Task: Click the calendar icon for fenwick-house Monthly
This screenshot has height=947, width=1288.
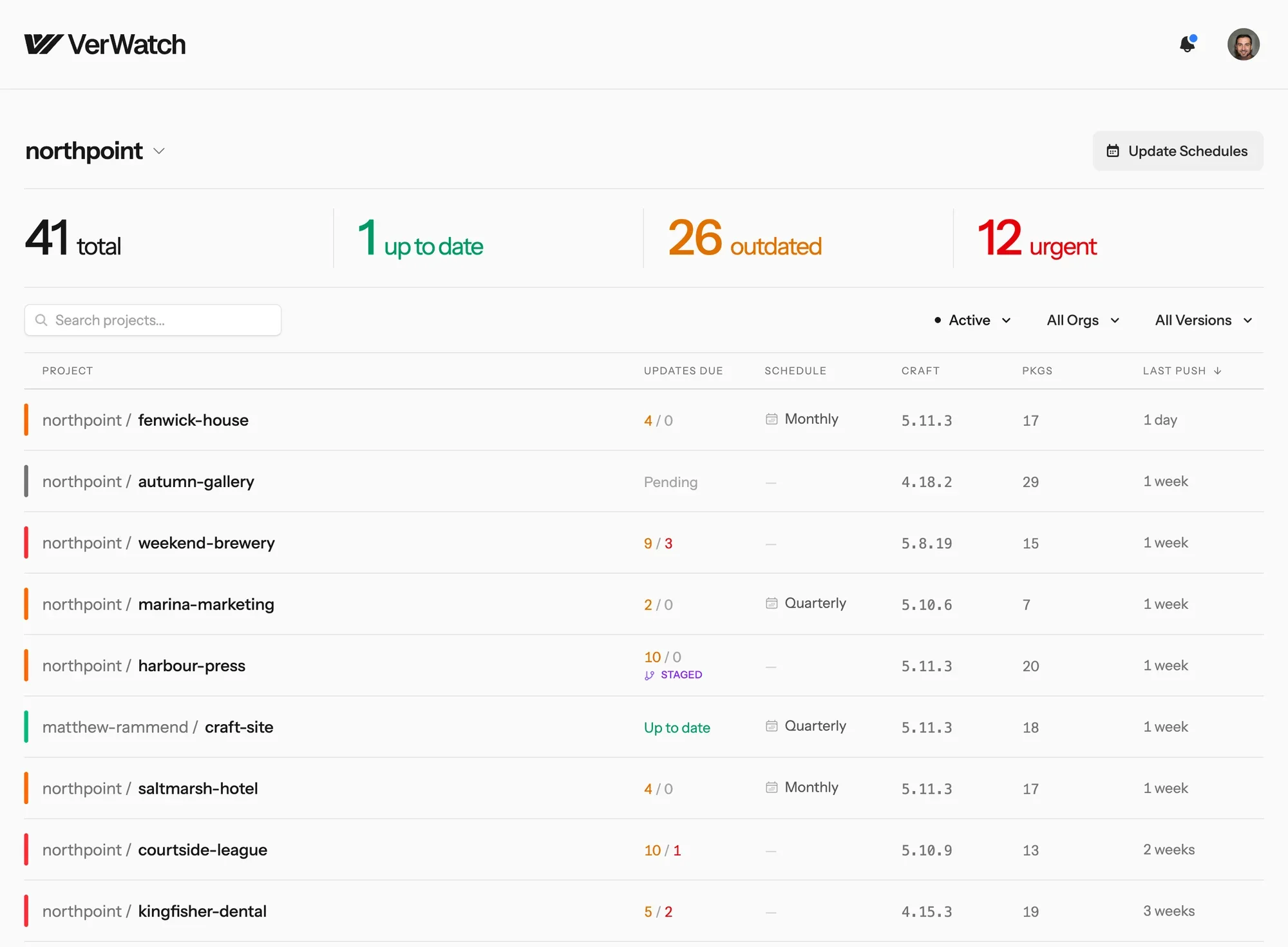Action: pyautogui.click(x=771, y=419)
